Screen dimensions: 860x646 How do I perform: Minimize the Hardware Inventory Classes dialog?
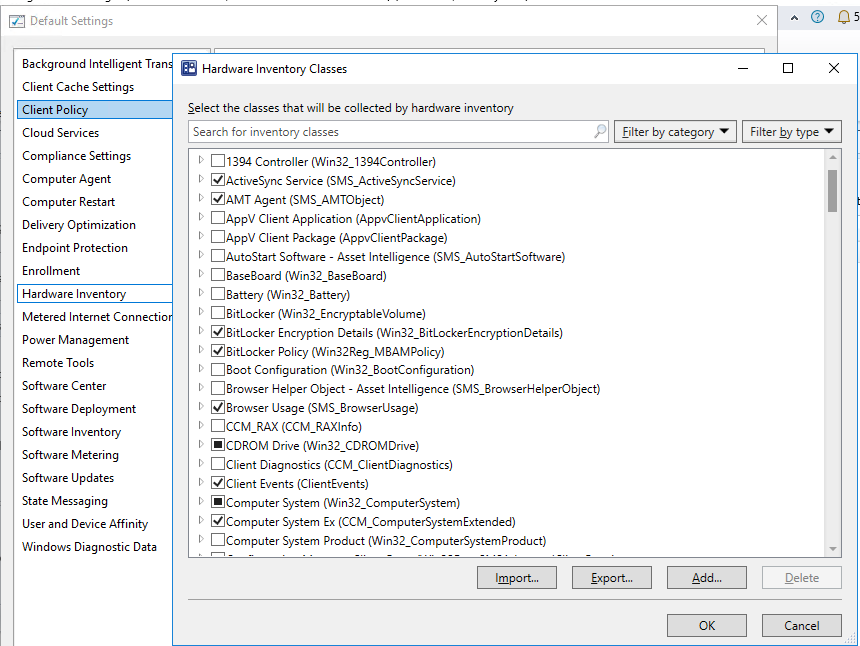tap(741, 68)
